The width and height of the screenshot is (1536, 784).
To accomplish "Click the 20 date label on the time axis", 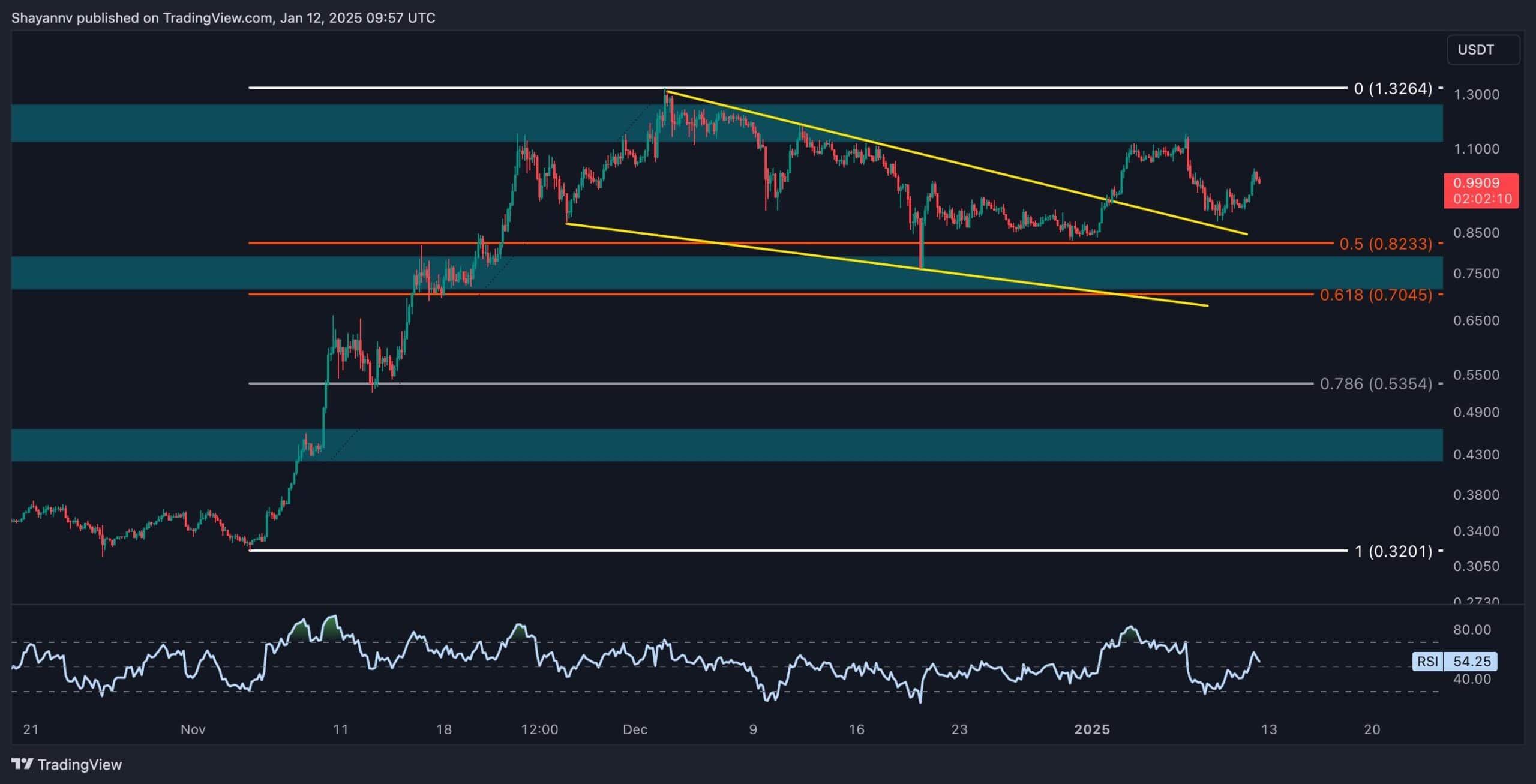I will point(1372,729).
